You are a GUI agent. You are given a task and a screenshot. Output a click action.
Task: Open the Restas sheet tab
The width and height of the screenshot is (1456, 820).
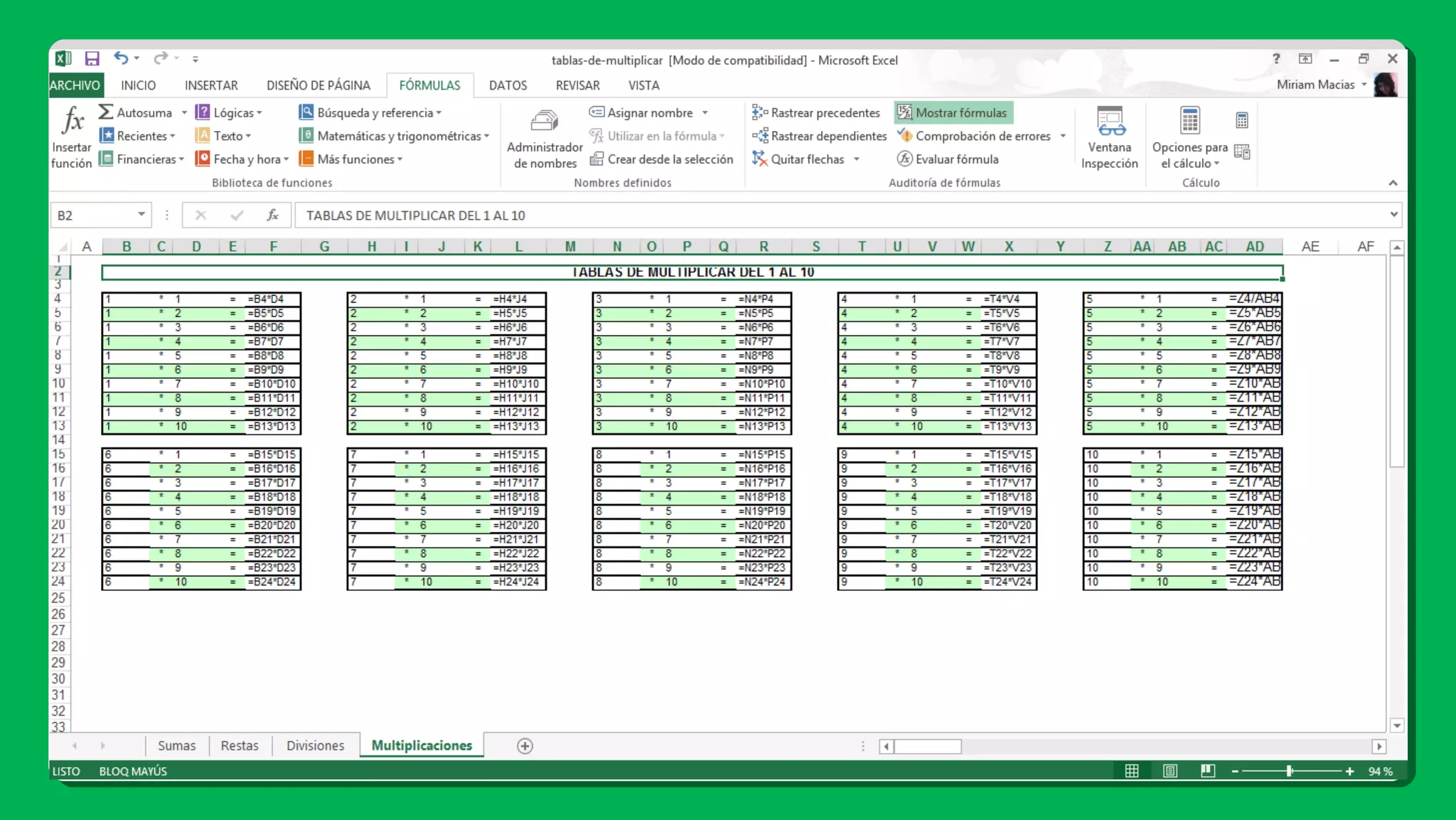click(x=240, y=745)
